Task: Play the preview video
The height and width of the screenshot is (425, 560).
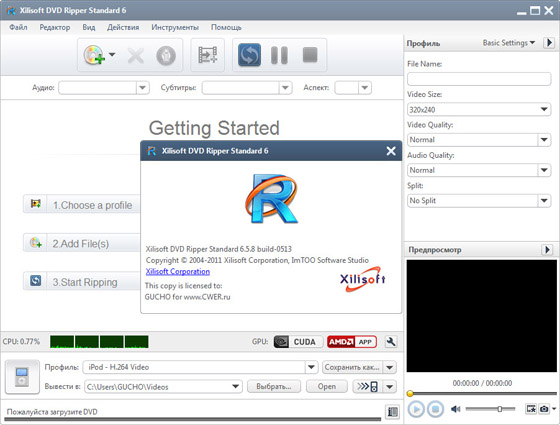Action: click(416, 409)
